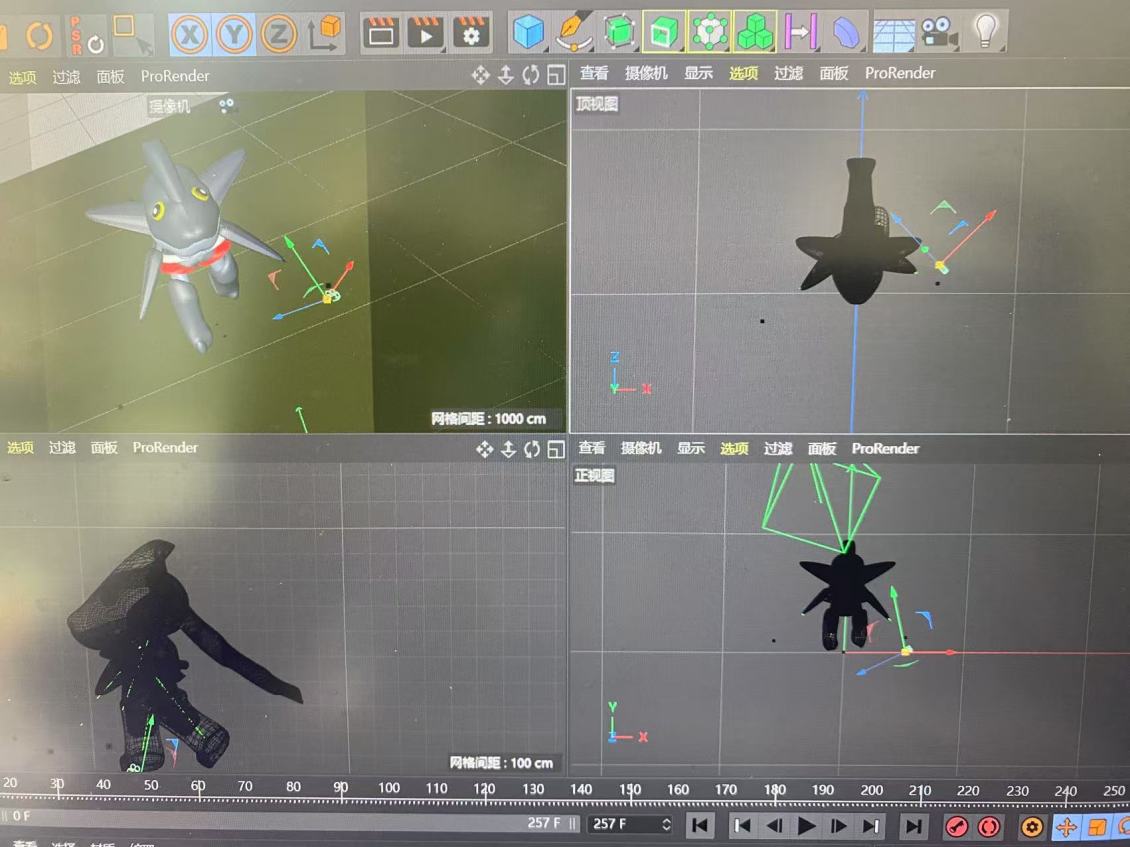Open highlighted 选项 menu in front view

tap(734, 448)
